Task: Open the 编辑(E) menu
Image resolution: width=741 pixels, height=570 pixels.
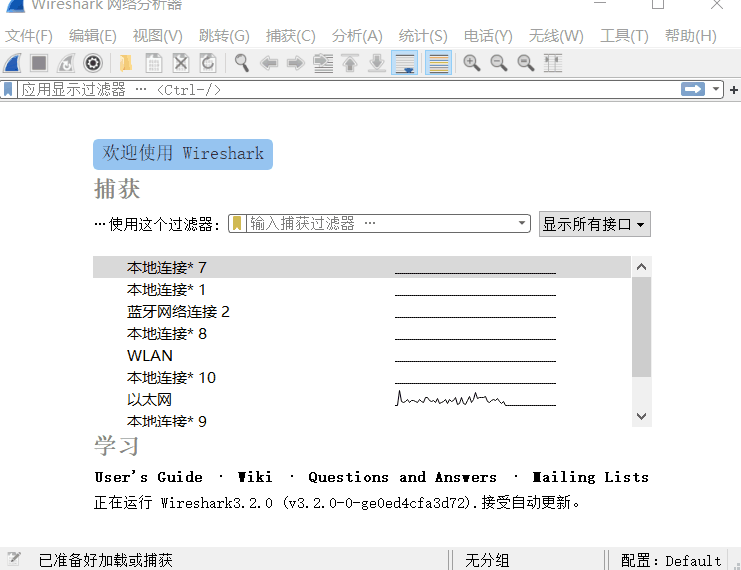Action: tap(93, 36)
